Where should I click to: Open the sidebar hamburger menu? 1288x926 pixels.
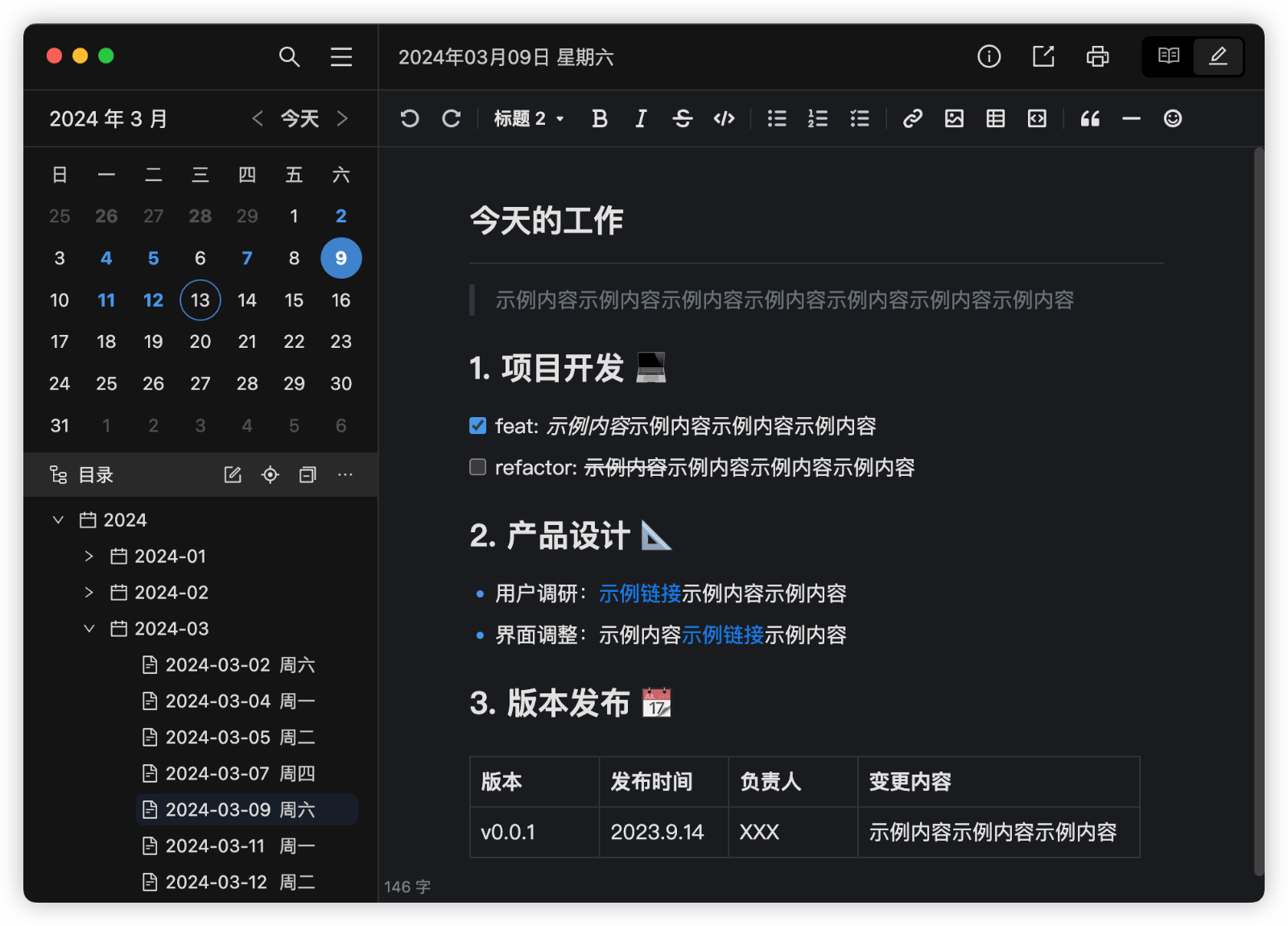341,57
